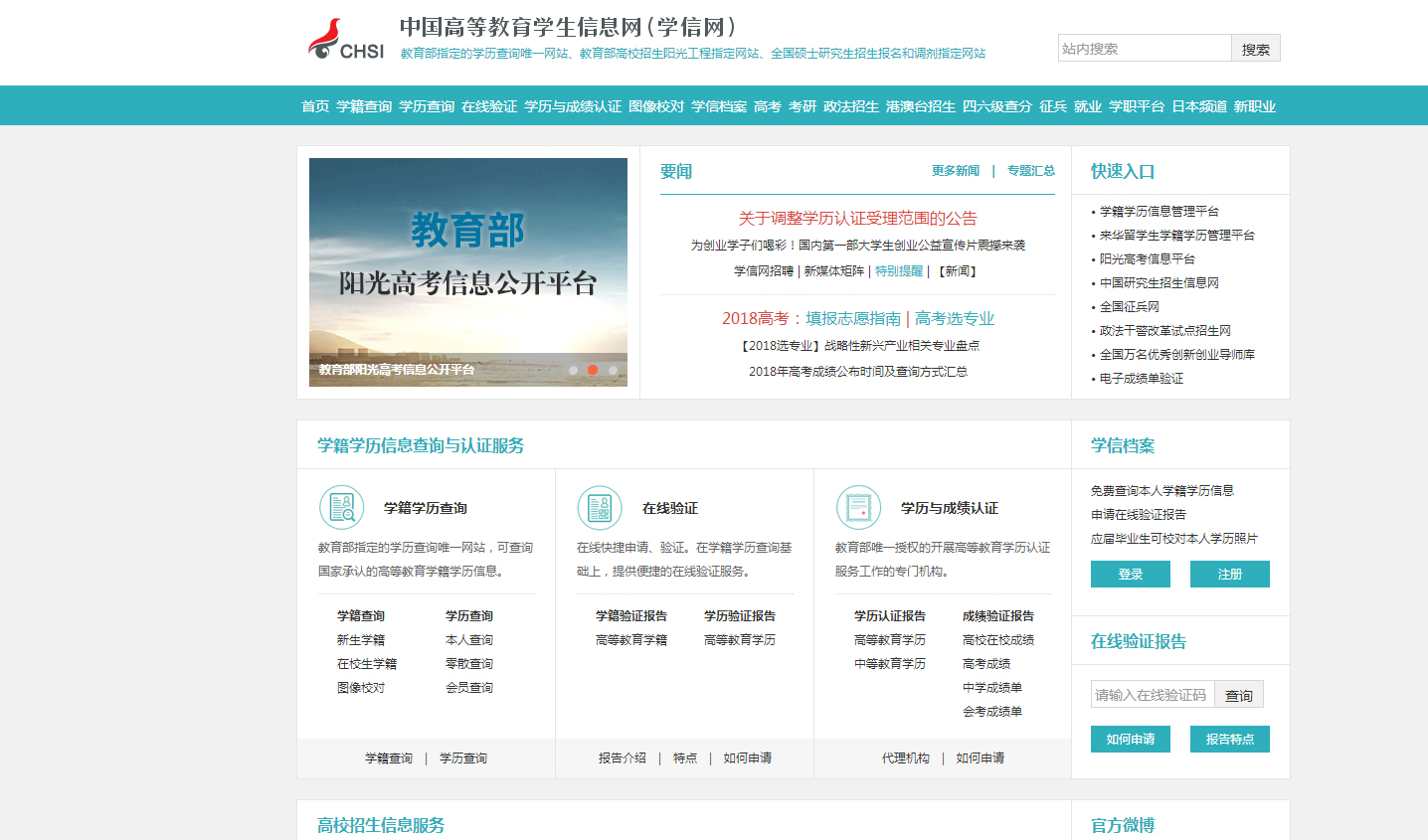Select the first carousel dot indicator
The image size is (1428, 840).
tap(573, 370)
